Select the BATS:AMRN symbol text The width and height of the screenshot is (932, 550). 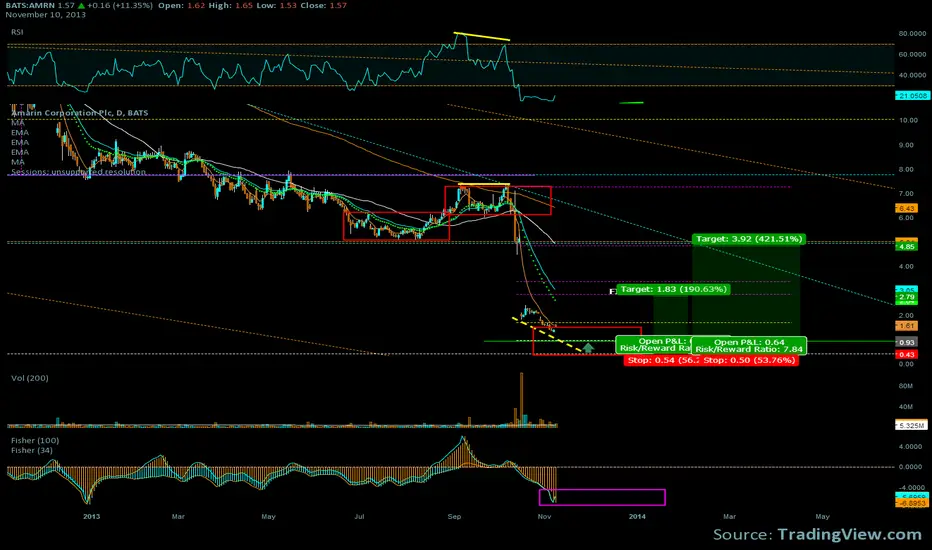pos(30,5)
